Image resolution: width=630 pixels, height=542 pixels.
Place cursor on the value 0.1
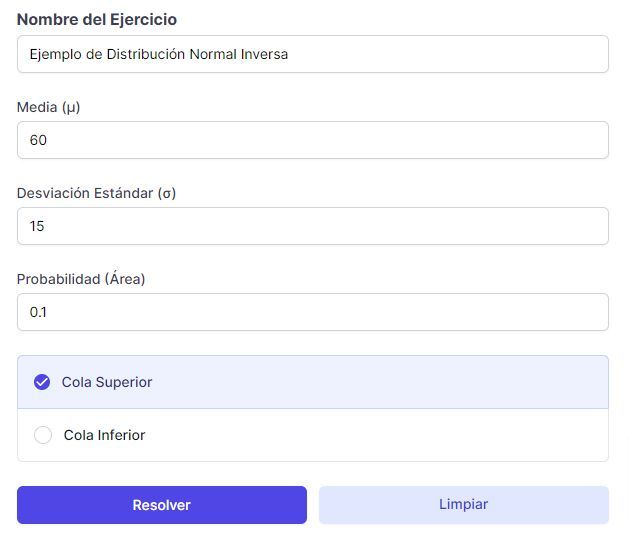(x=38, y=312)
